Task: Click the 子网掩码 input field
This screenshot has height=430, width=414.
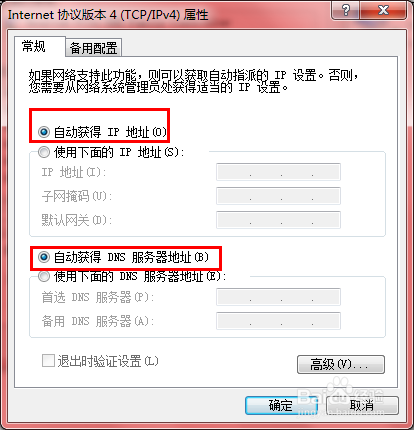Action: [x=278, y=196]
